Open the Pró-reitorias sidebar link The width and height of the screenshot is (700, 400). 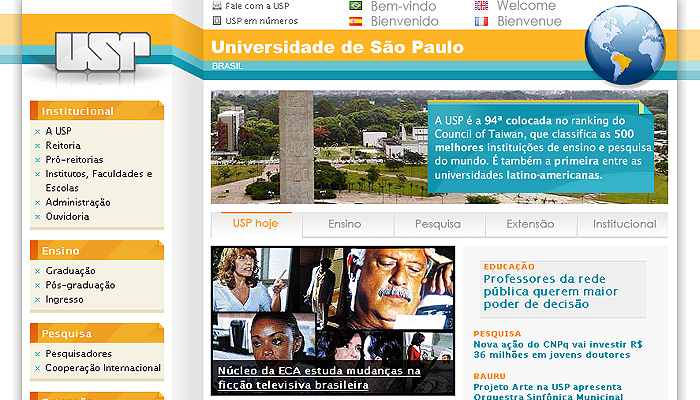74,160
